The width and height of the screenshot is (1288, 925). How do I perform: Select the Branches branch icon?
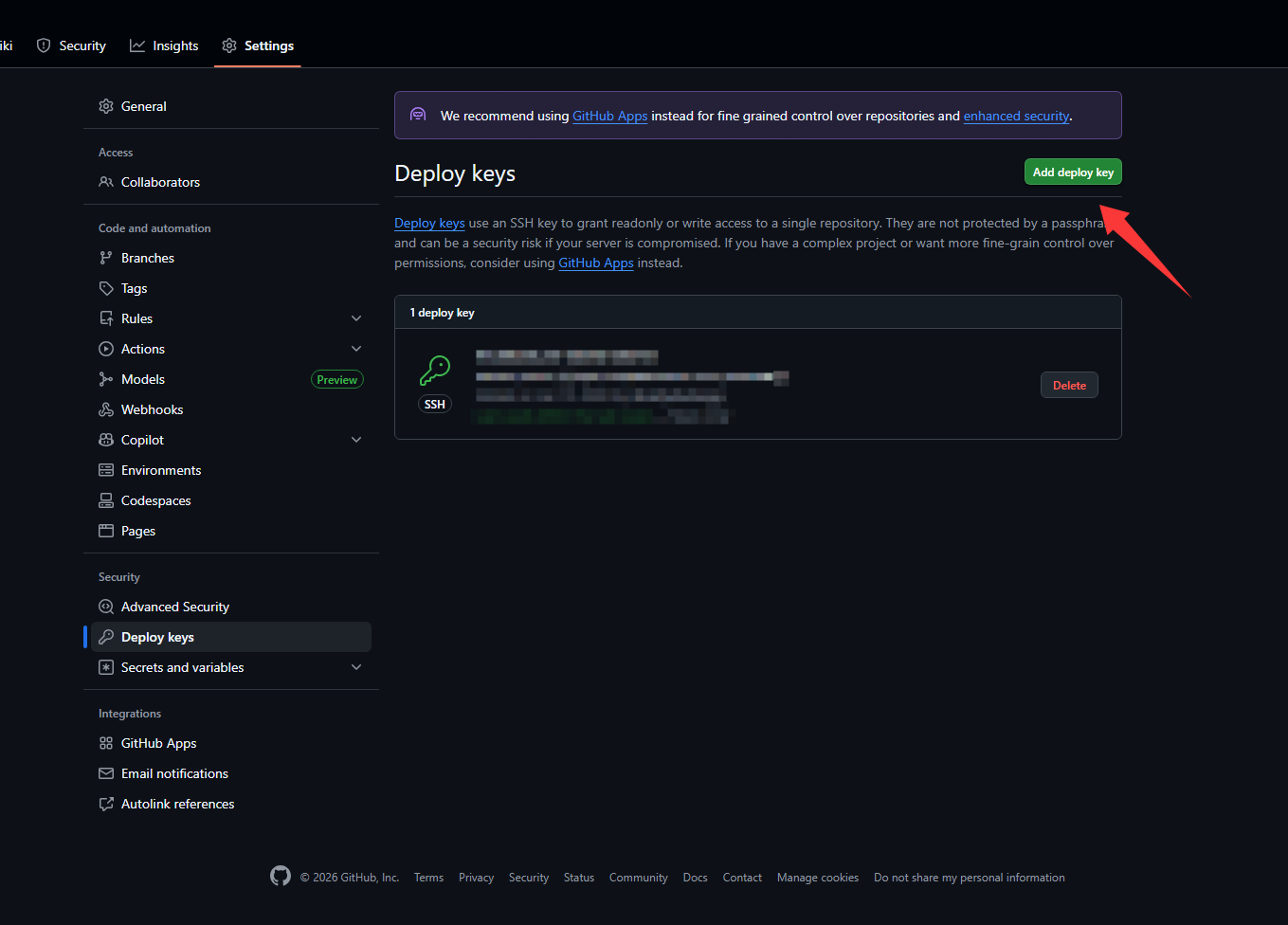pyautogui.click(x=106, y=257)
